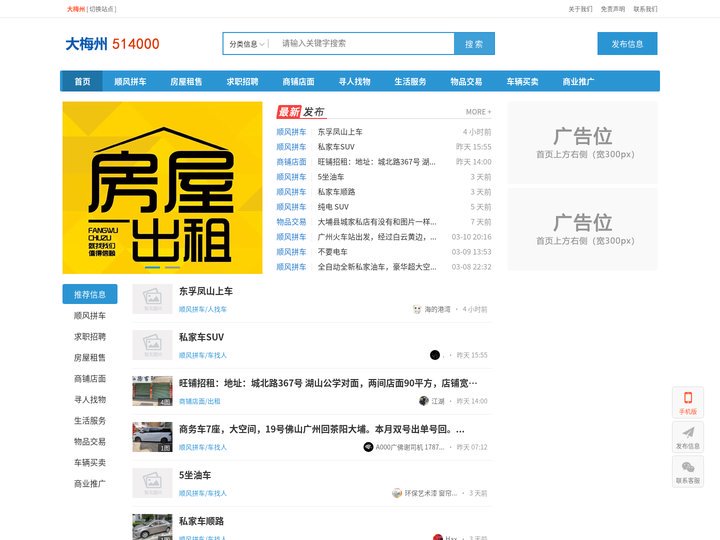The width and height of the screenshot is (720, 540).
Task: Click placeholder image icon for 私家车SUV listing
Action: click(152, 345)
